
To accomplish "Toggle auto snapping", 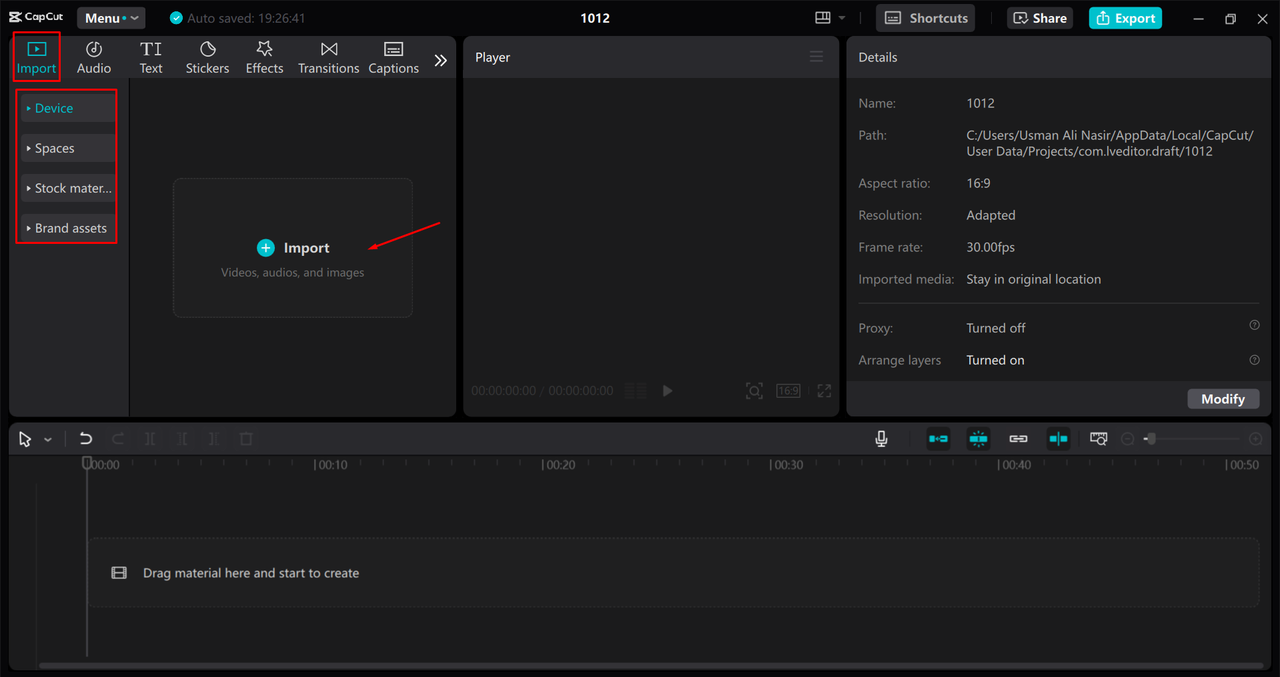I will pos(978,439).
